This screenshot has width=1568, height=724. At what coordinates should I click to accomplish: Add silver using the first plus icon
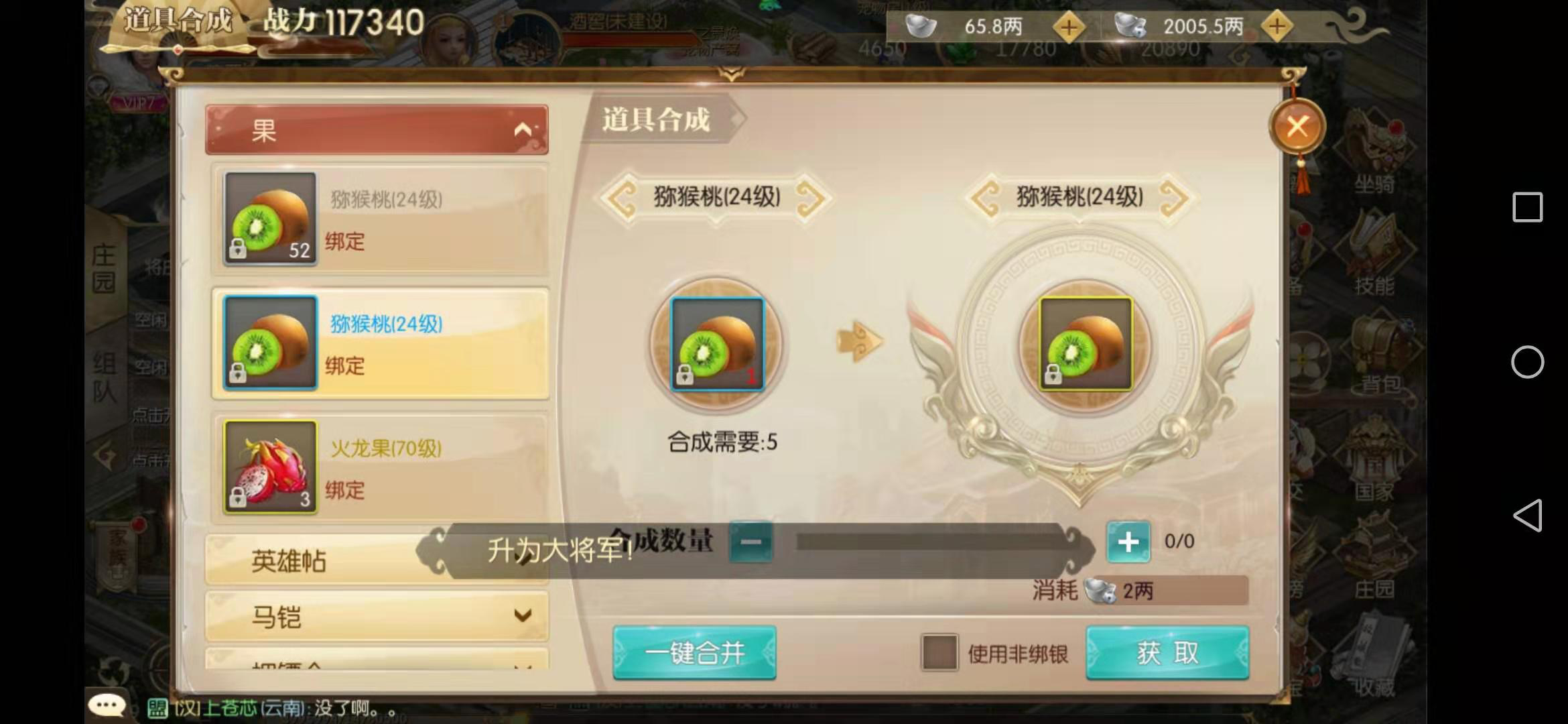(x=1069, y=27)
